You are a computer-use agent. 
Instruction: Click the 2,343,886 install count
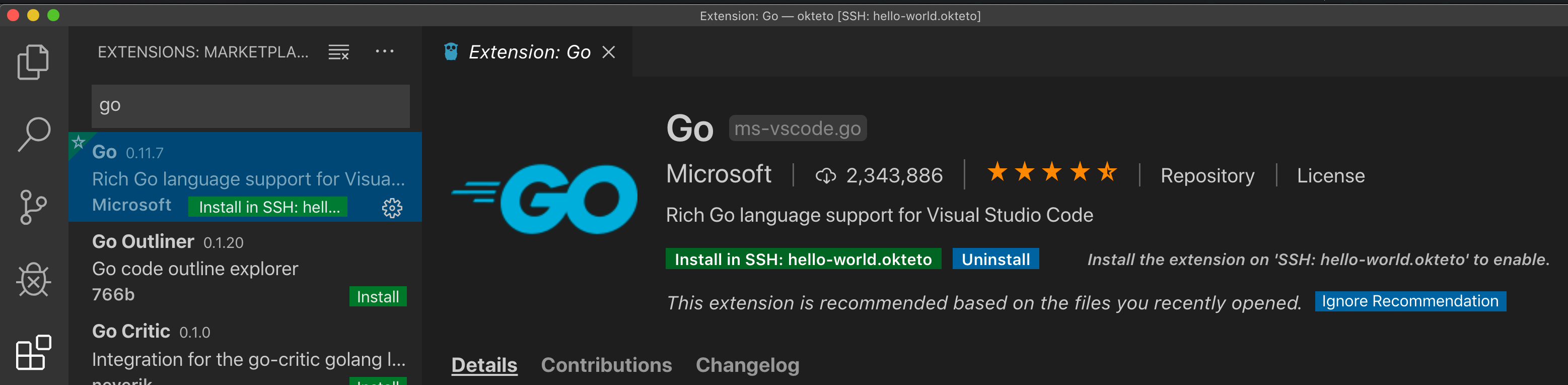click(894, 175)
